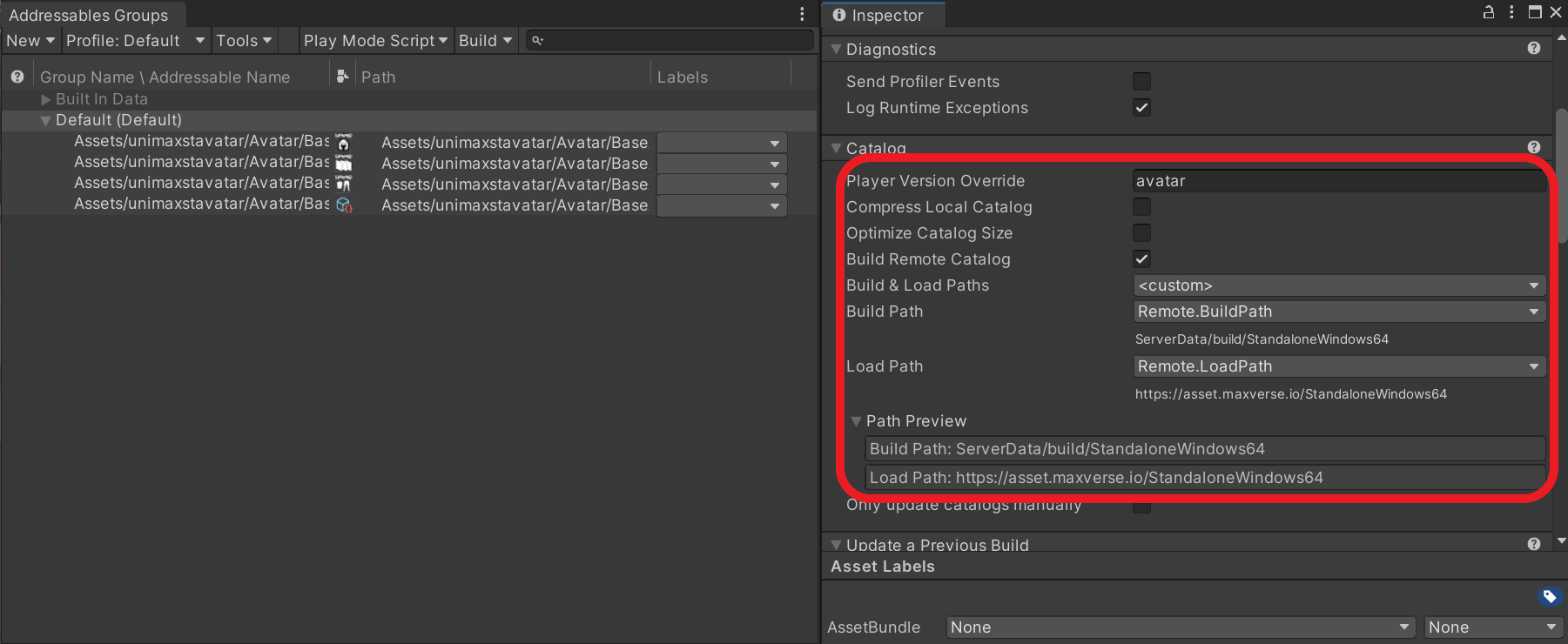Click the Build toolbar button
The width and height of the screenshot is (1568, 644).
[x=486, y=41]
